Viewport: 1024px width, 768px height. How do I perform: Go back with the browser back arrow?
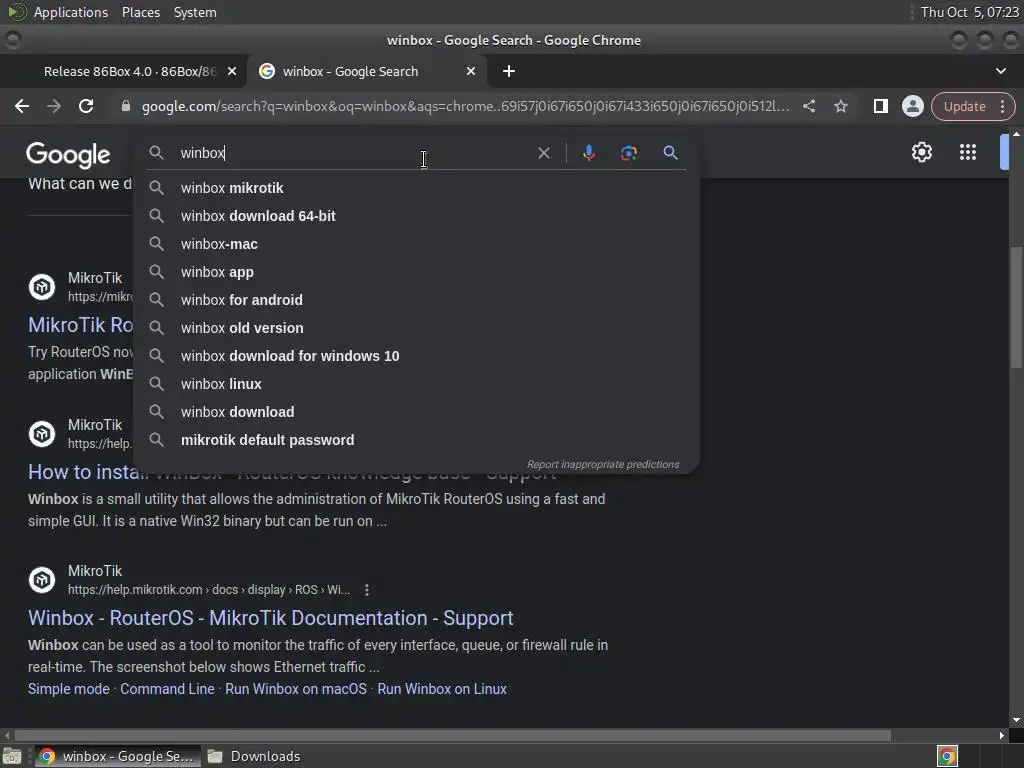pos(22,106)
